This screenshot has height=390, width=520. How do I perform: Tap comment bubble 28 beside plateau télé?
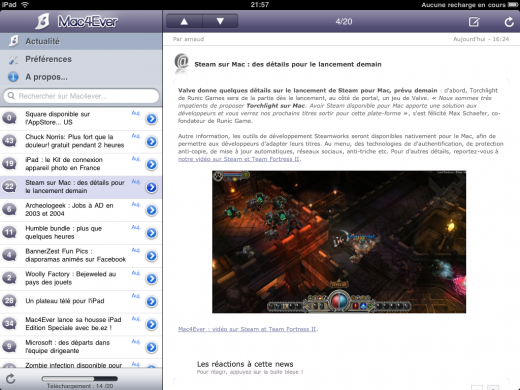(x=9, y=301)
